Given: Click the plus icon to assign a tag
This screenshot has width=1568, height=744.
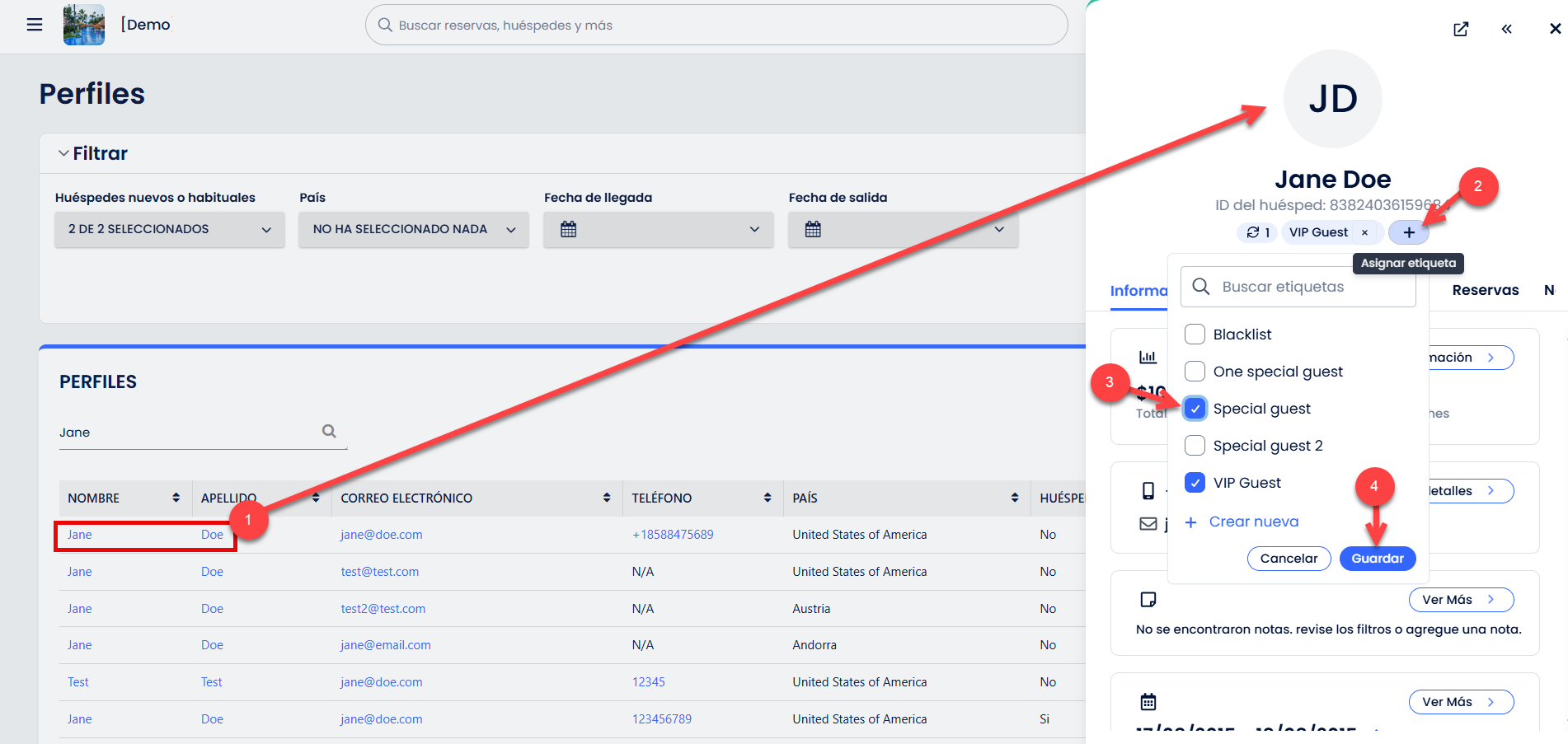Looking at the screenshot, I should [x=1409, y=232].
